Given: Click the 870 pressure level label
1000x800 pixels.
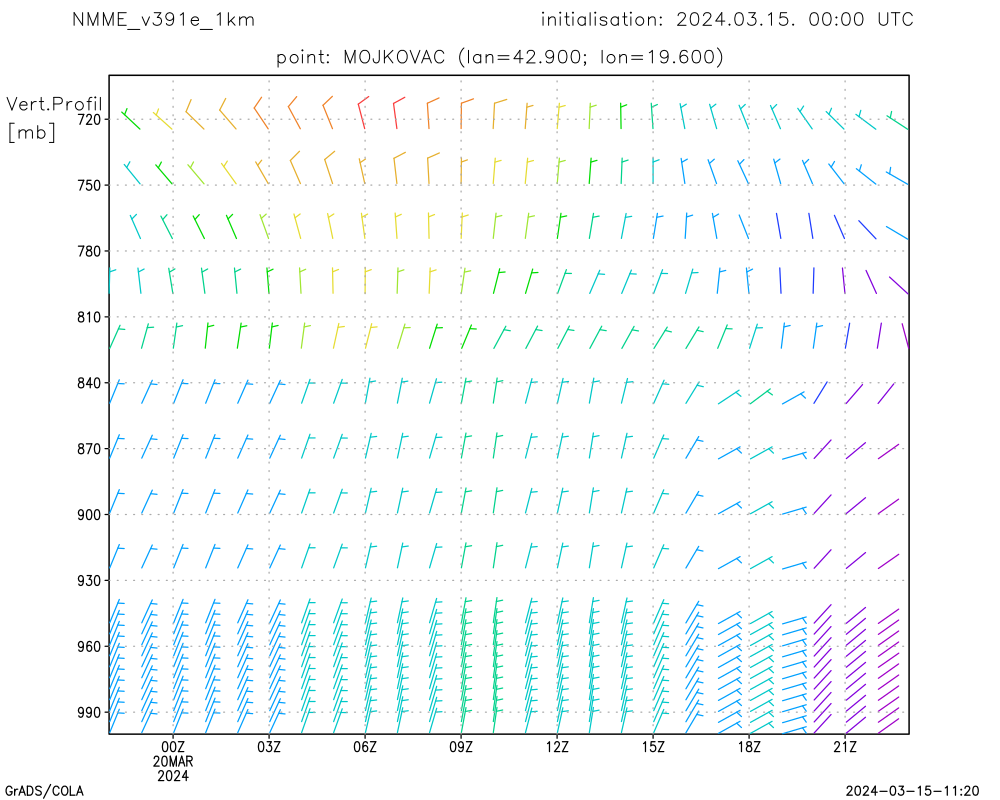Looking at the screenshot, I should pyautogui.click(x=90, y=449).
